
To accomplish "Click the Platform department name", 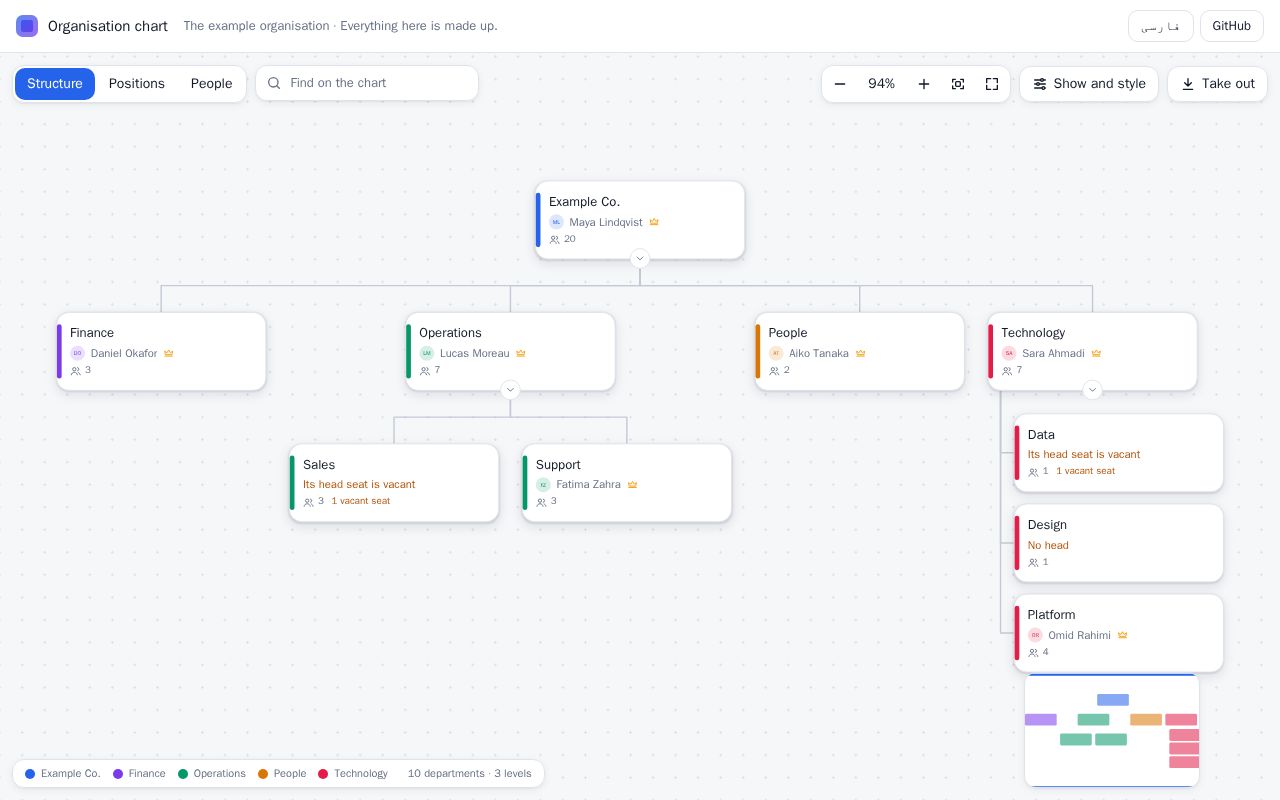I will tap(1051, 615).
